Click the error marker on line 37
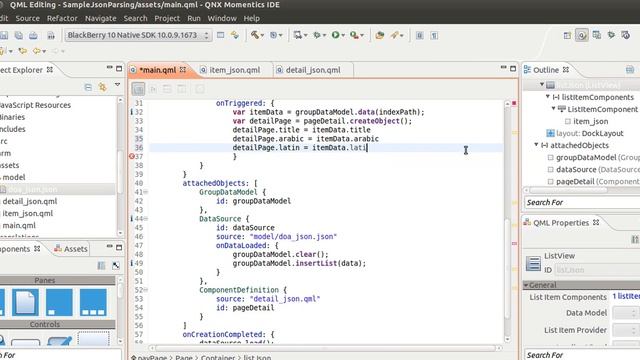Screen dimensions: 640x360 131,156
